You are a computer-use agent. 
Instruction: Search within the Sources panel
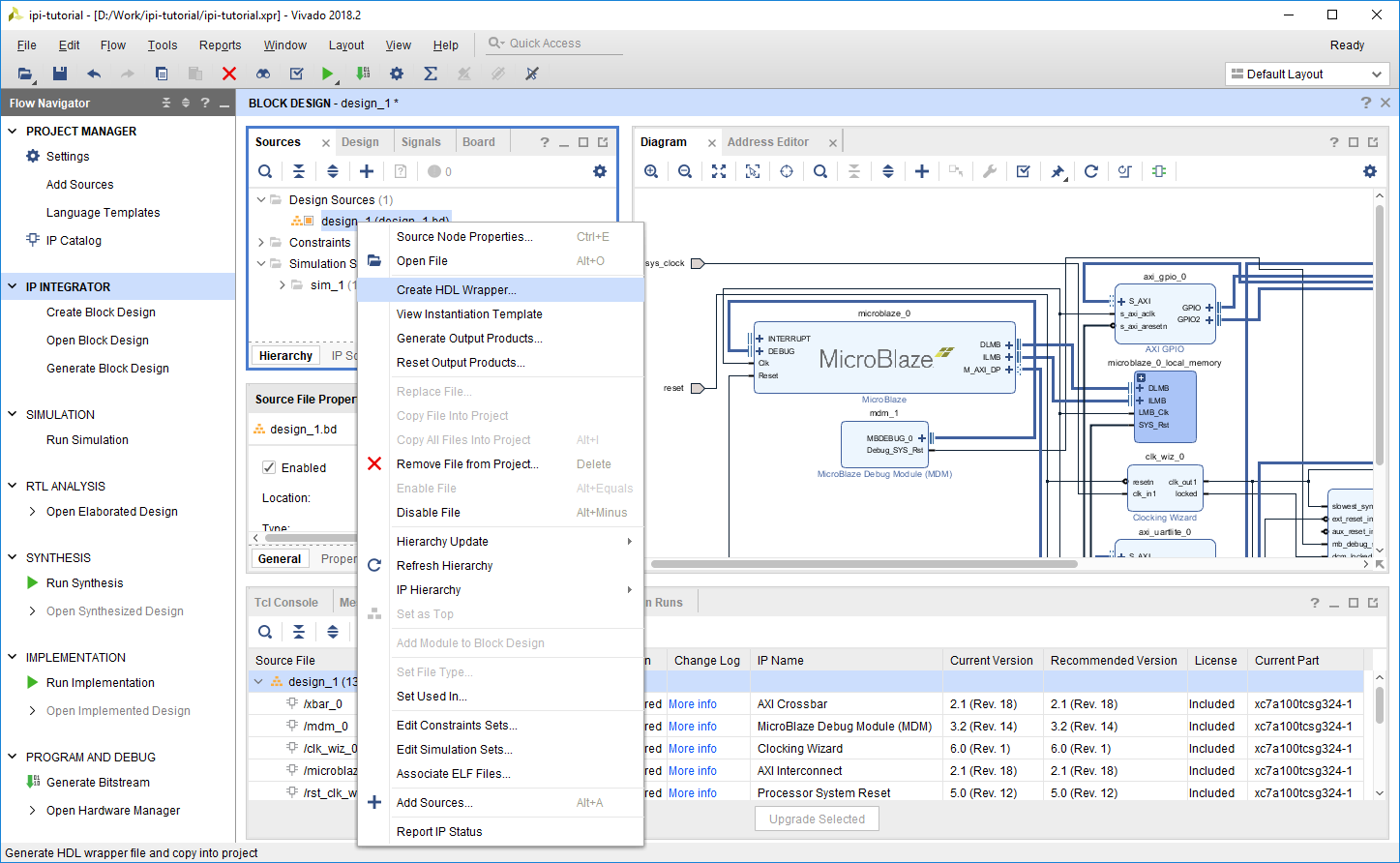pos(265,171)
